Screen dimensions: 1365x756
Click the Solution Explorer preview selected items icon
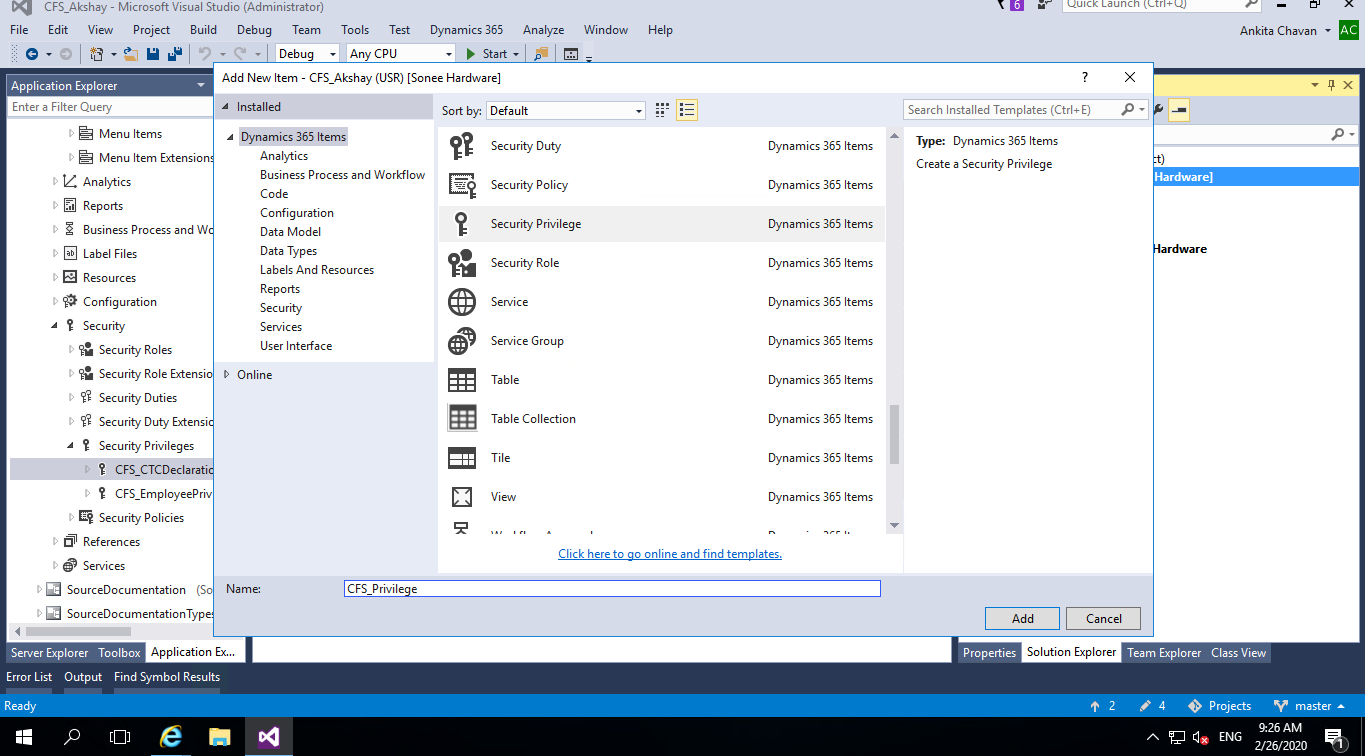[1179, 110]
